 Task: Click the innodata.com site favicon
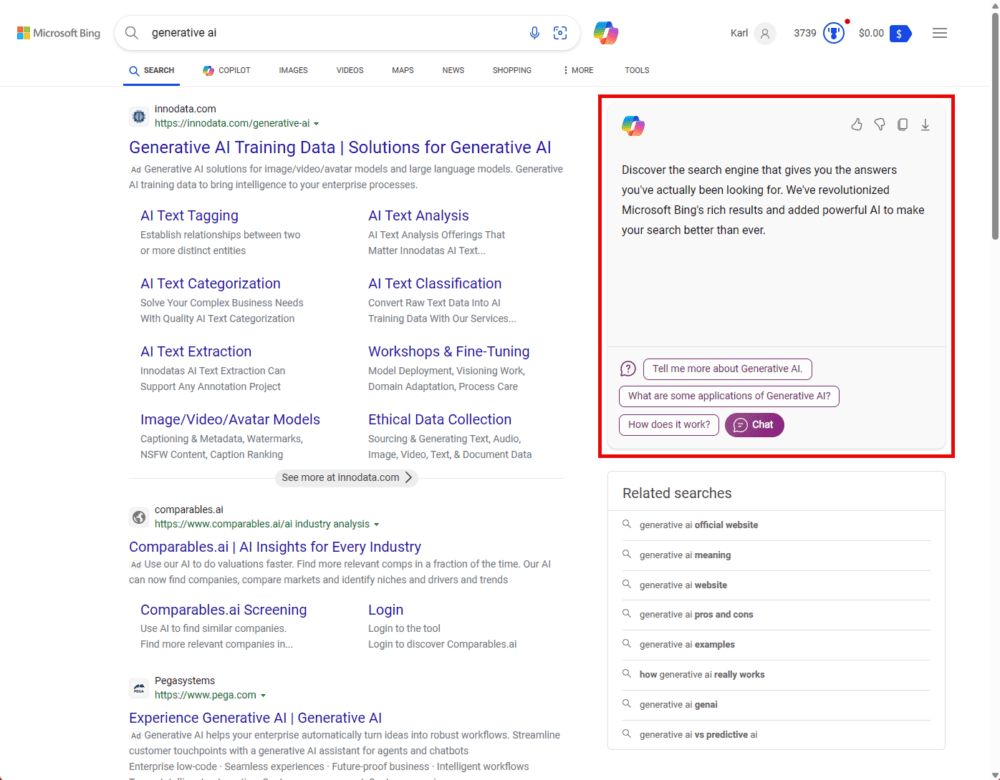click(x=138, y=117)
